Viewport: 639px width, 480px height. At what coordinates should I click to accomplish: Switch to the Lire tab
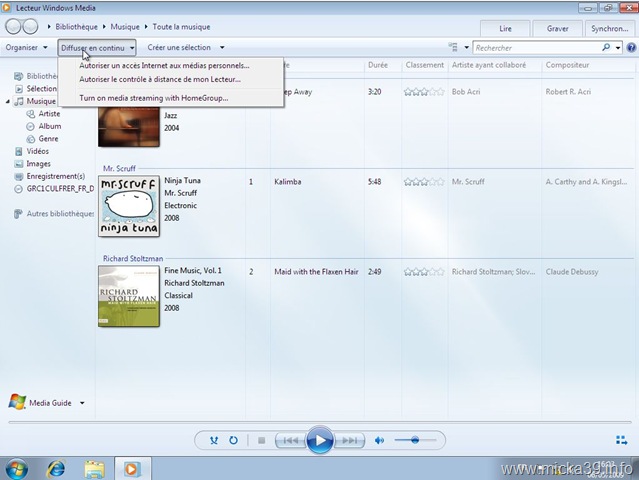click(505, 29)
